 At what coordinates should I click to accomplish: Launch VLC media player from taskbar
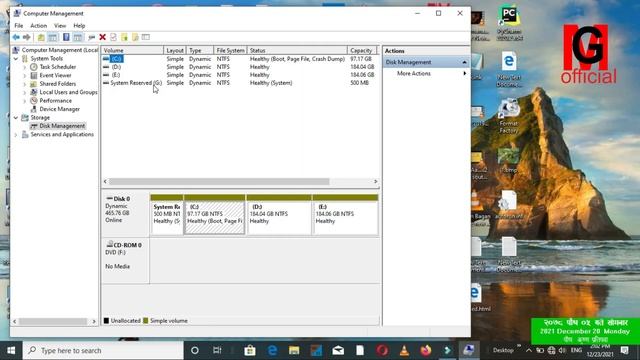click(x=404, y=350)
